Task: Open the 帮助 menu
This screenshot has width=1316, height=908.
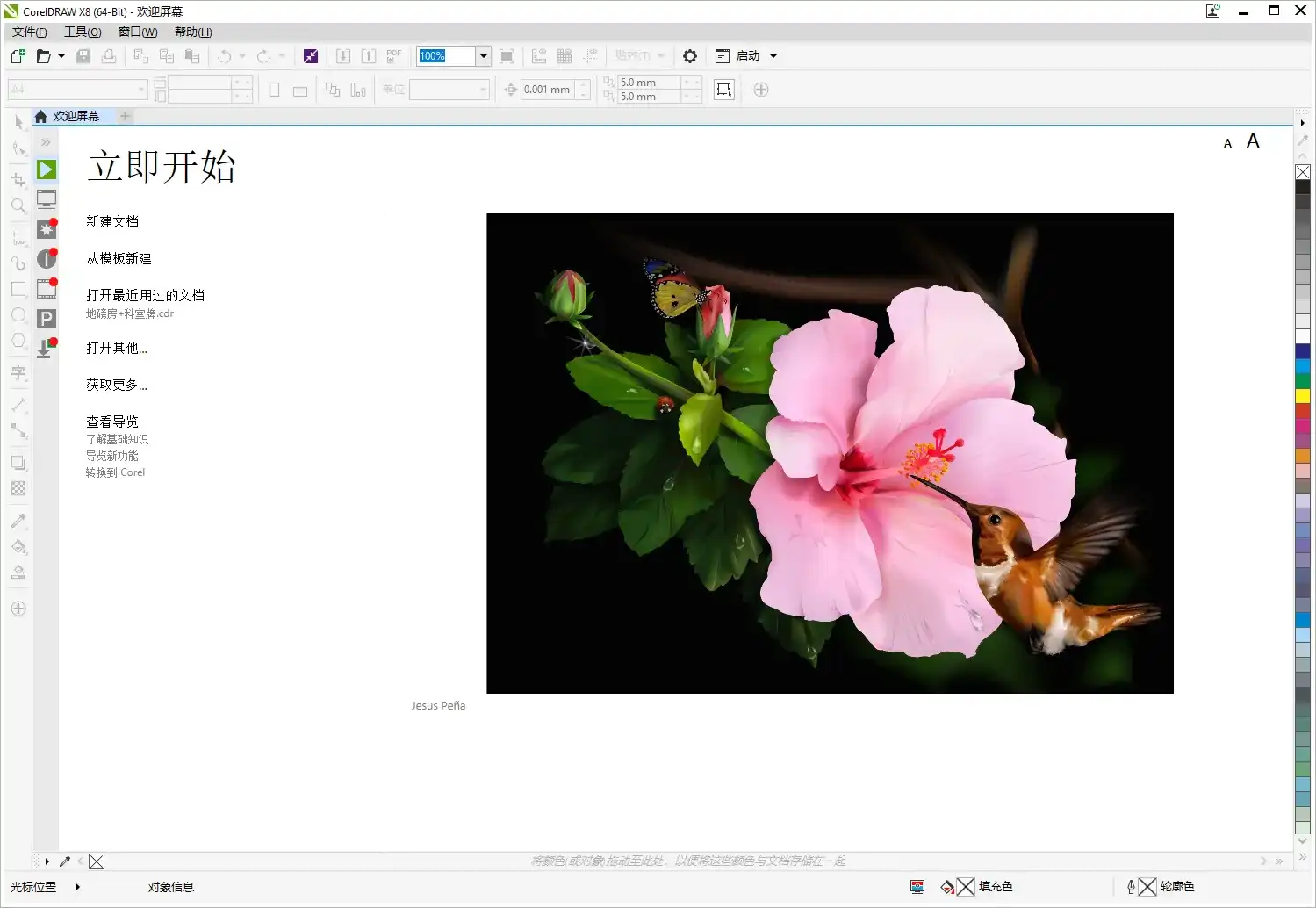Action: pos(193,32)
